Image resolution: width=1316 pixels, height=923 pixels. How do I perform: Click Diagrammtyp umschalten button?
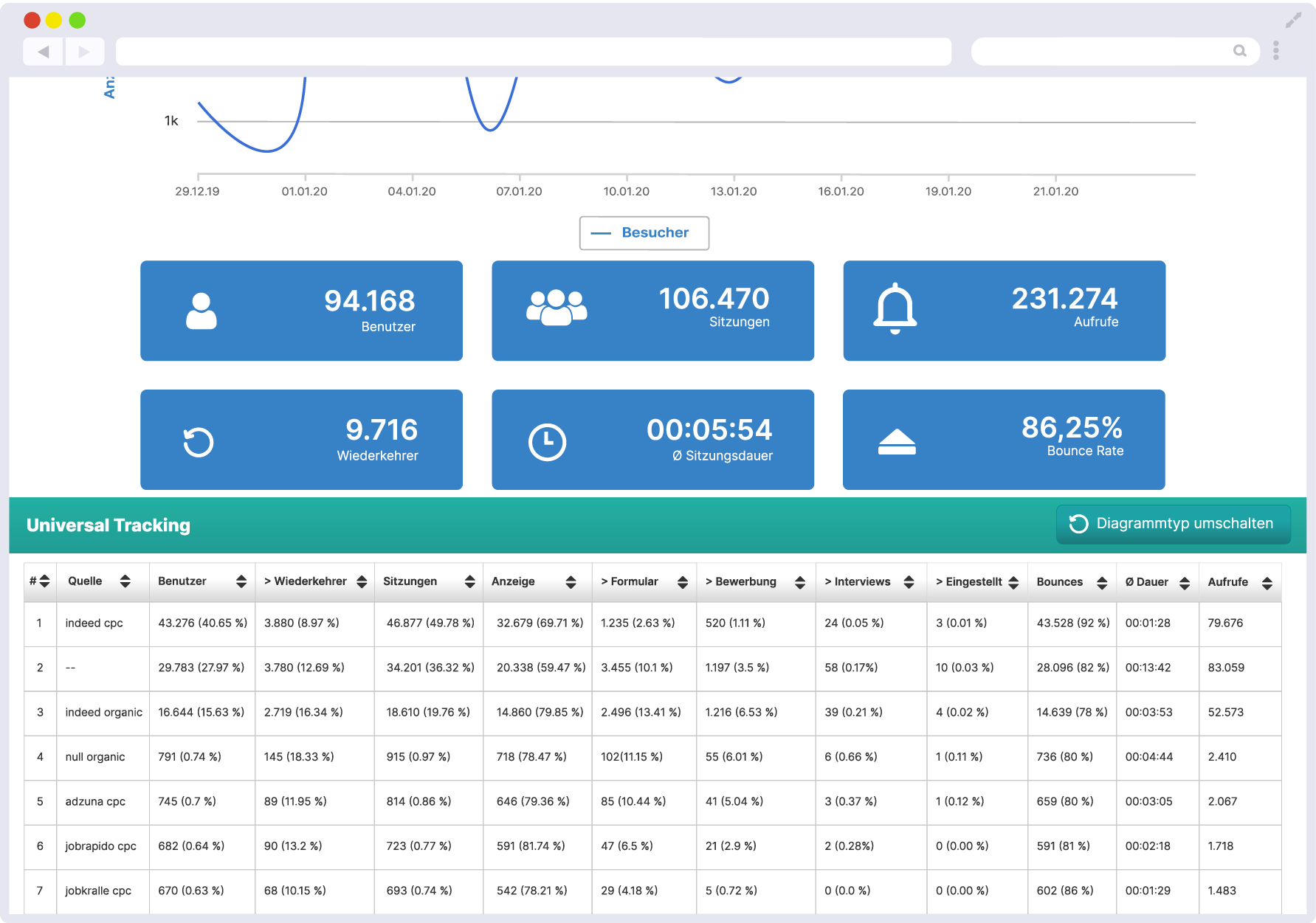tap(1174, 524)
